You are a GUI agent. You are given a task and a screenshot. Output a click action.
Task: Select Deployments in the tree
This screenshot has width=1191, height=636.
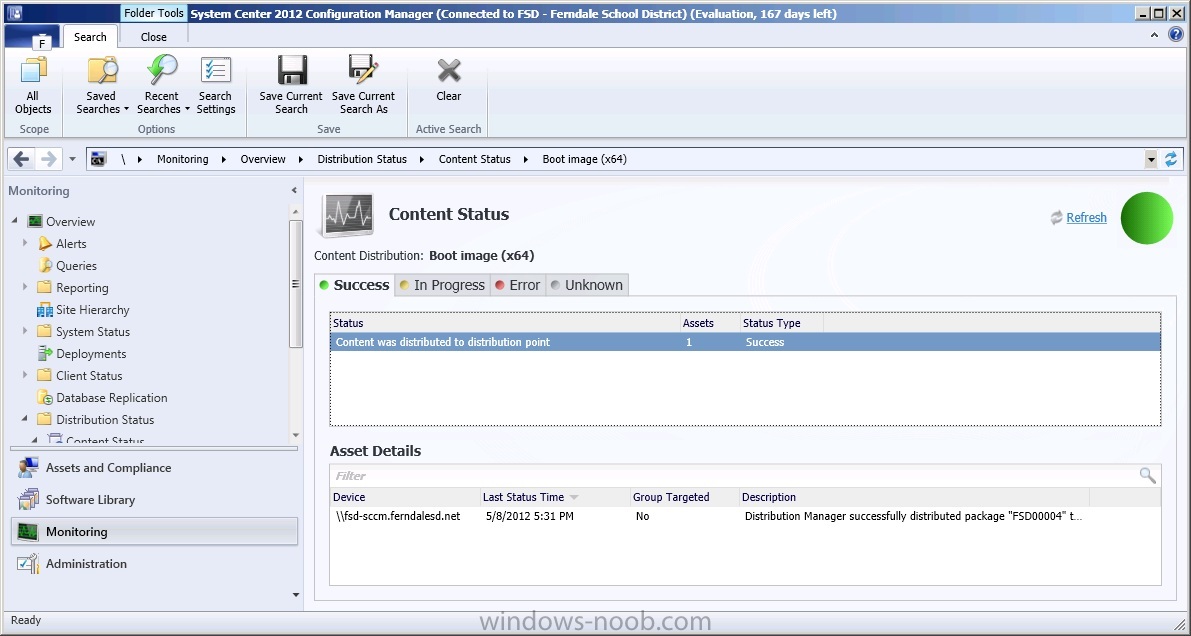click(91, 354)
